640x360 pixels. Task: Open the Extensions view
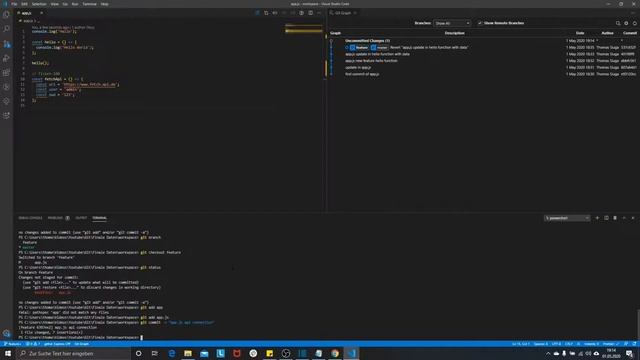pos(7,72)
